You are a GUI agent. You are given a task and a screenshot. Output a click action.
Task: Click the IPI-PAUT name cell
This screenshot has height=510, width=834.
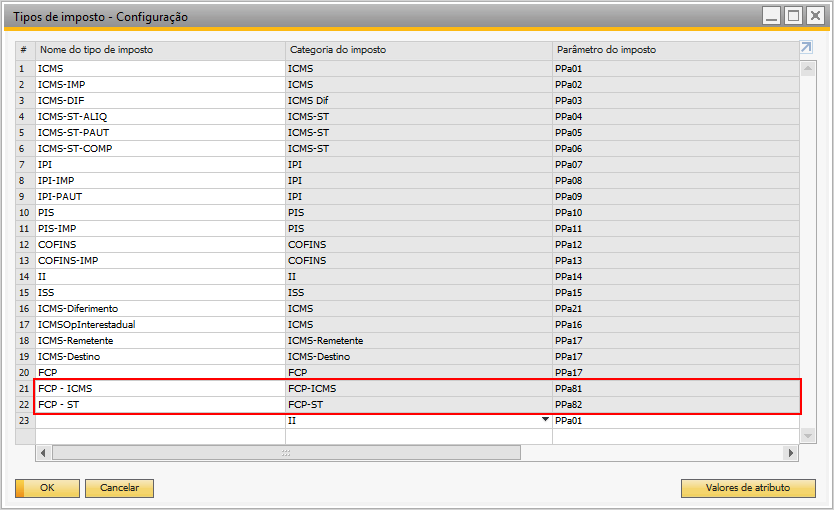(160, 197)
